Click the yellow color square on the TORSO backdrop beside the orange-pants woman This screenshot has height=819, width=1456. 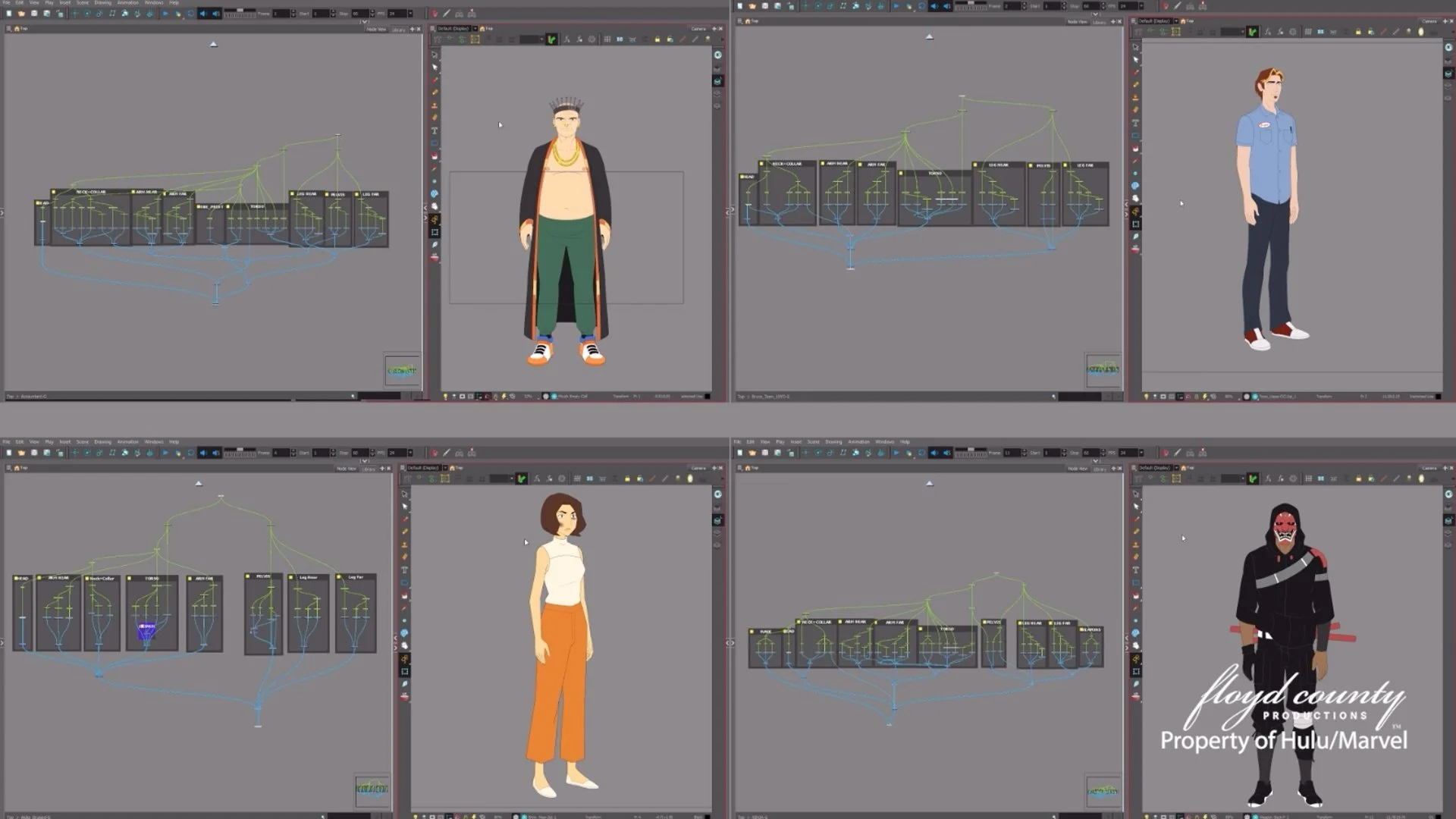click(130, 579)
